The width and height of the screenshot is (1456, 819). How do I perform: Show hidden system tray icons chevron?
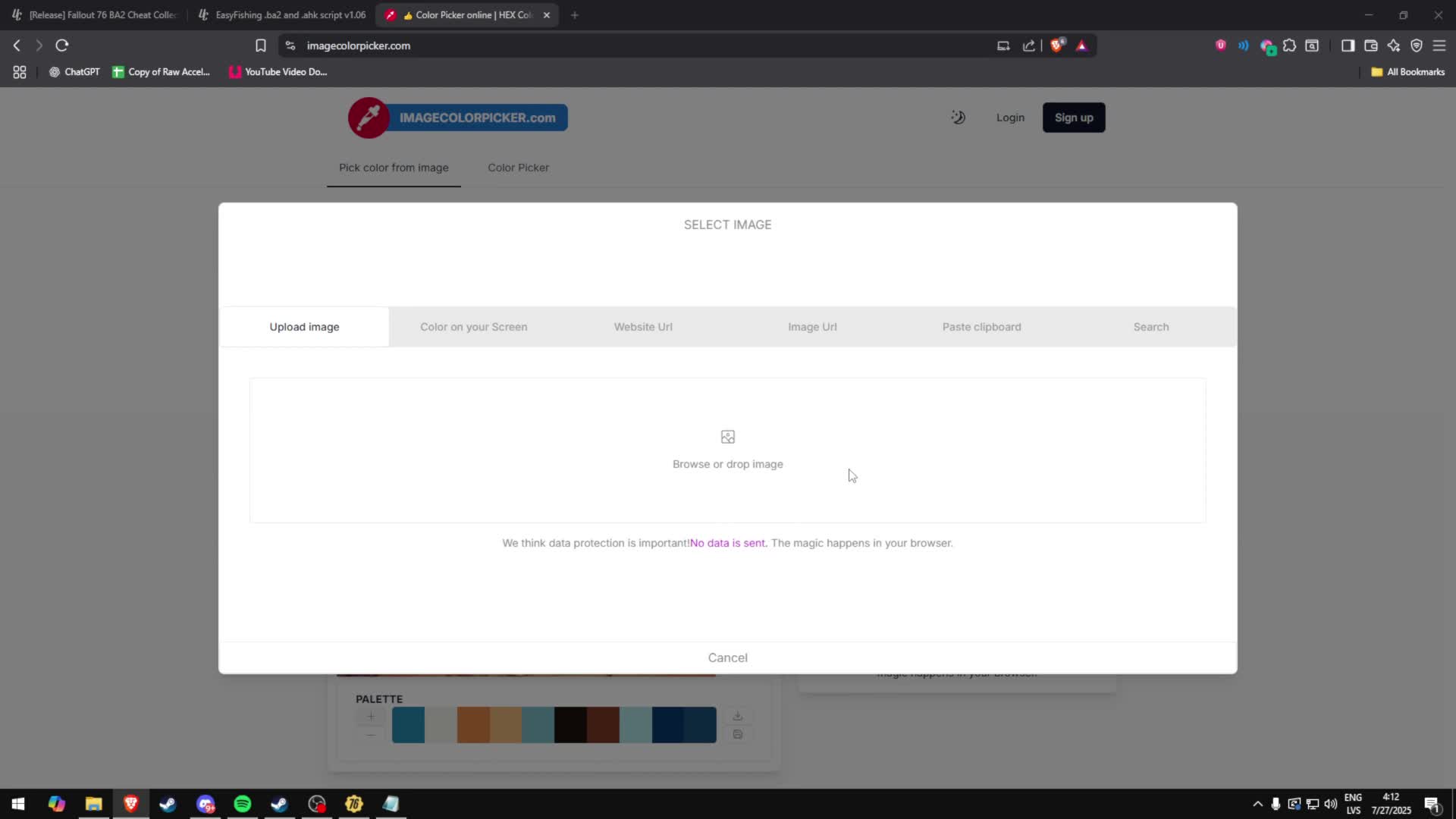point(1257,804)
